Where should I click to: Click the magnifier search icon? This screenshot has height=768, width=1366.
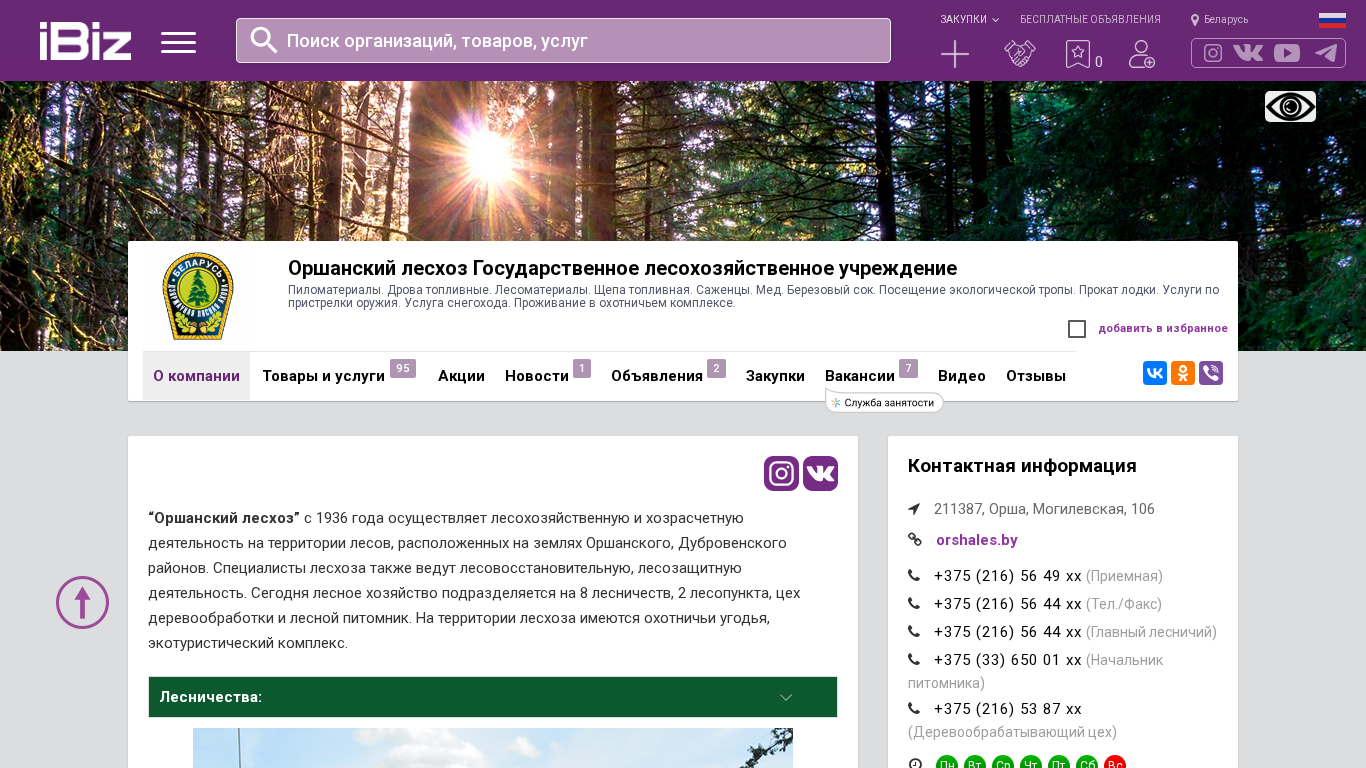click(264, 40)
